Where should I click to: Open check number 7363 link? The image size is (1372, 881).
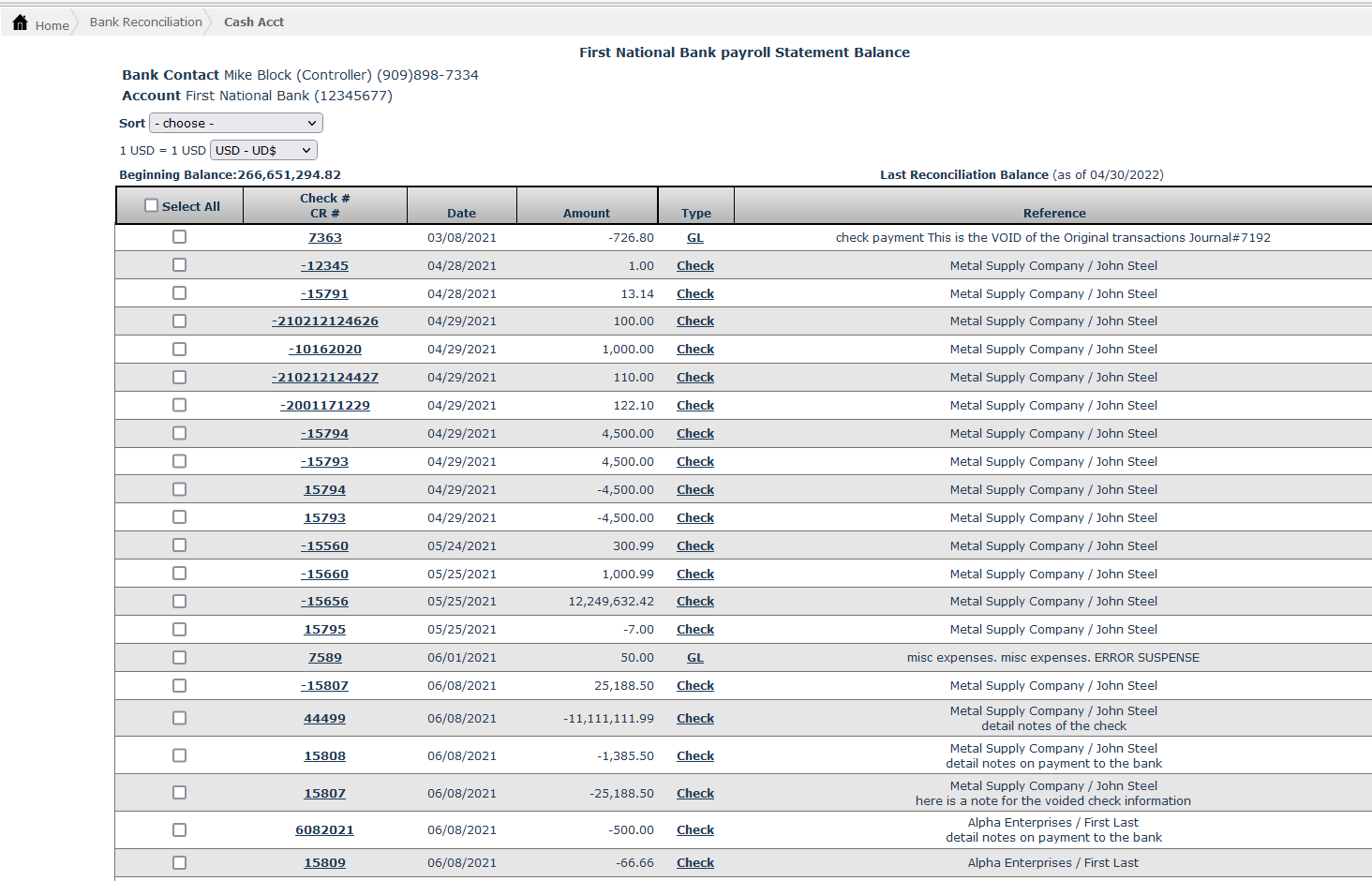(x=324, y=238)
